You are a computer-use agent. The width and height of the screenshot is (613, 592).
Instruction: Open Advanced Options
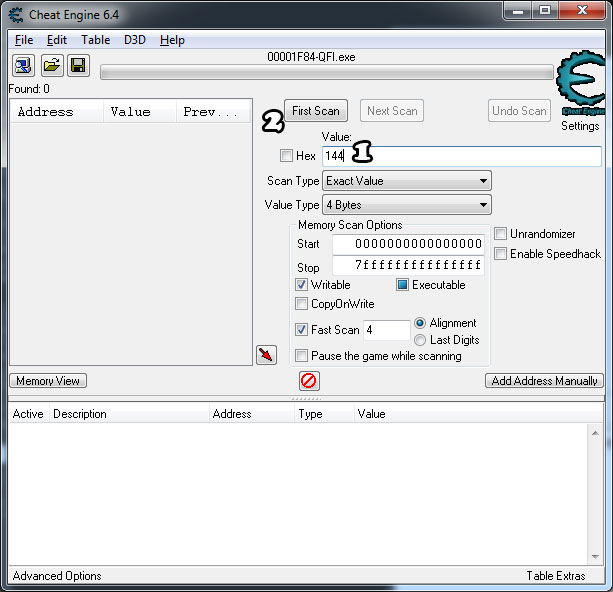[x=57, y=576]
